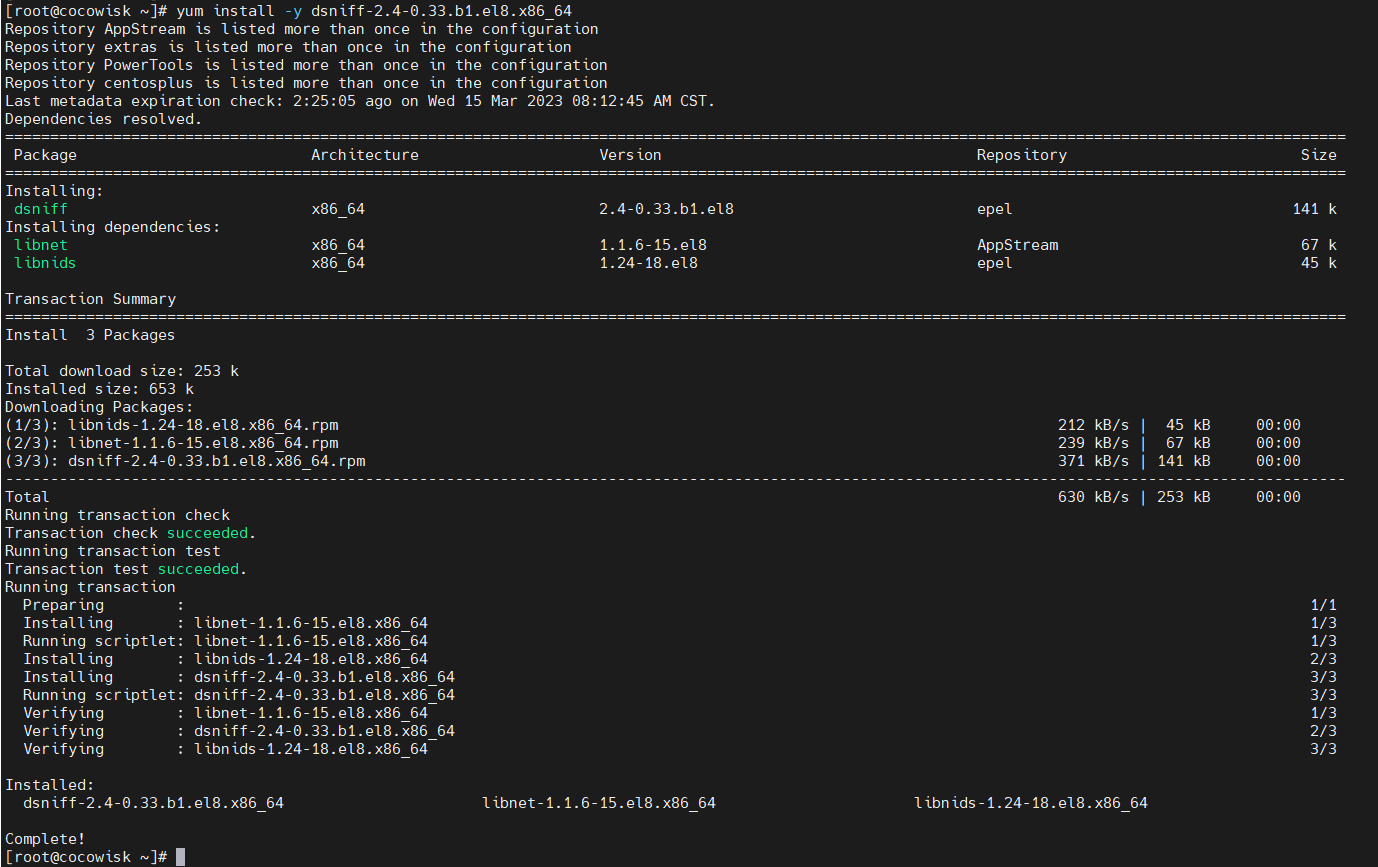The image size is (1378, 867).
Task: Click version '1.24-18.el8' in table
Action: point(649,263)
